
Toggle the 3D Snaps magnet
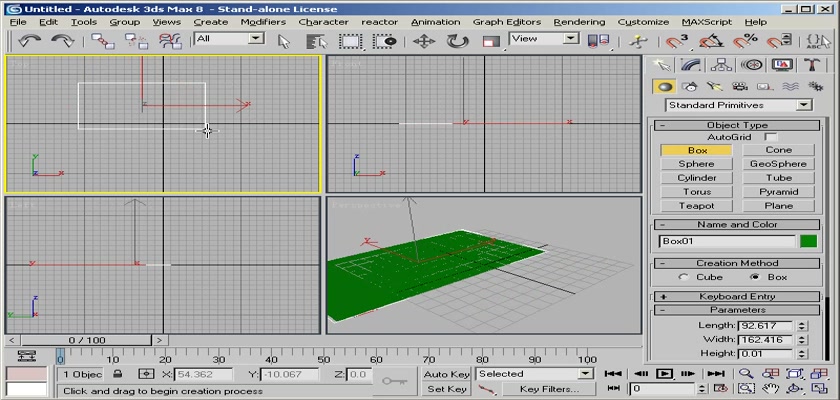pyautogui.click(x=677, y=41)
